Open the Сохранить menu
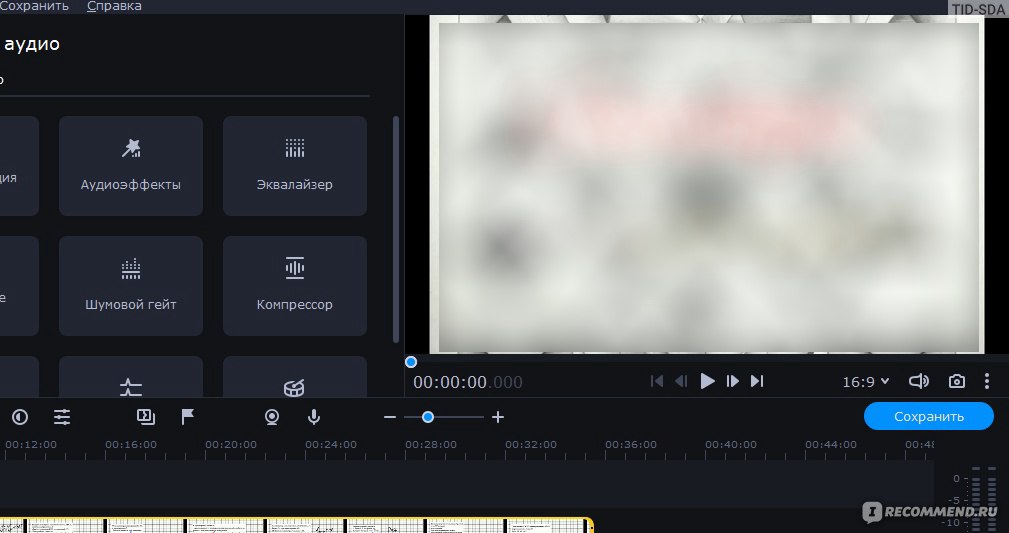 pos(34,6)
